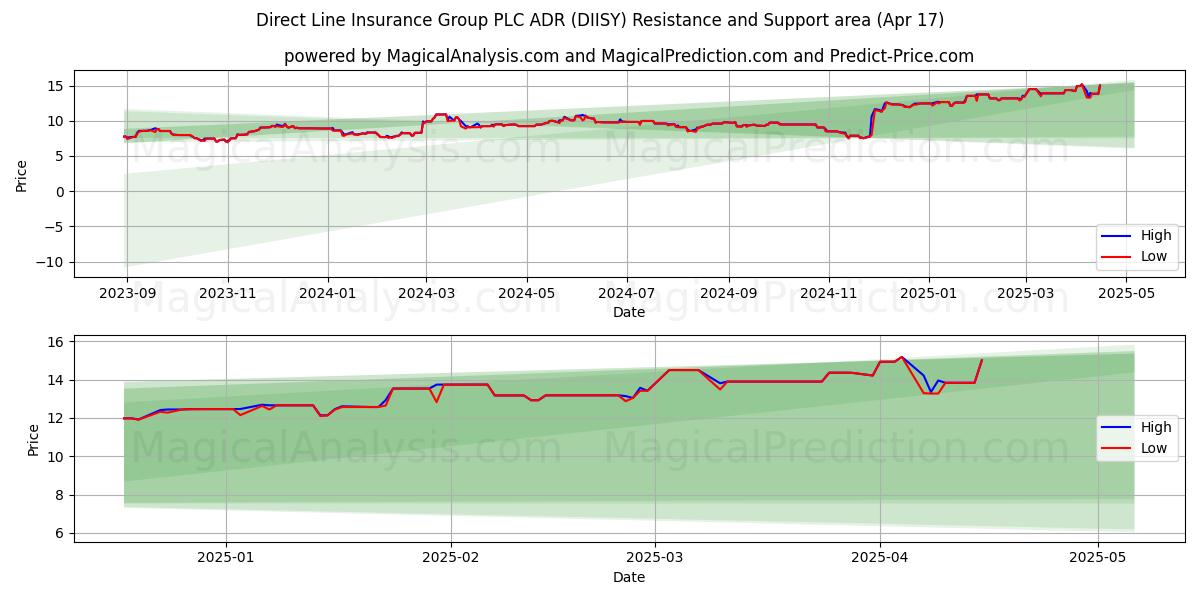Click the 'Date' axis label under the top chart
This screenshot has width=1200, height=600.
pyautogui.click(x=628, y=313)
